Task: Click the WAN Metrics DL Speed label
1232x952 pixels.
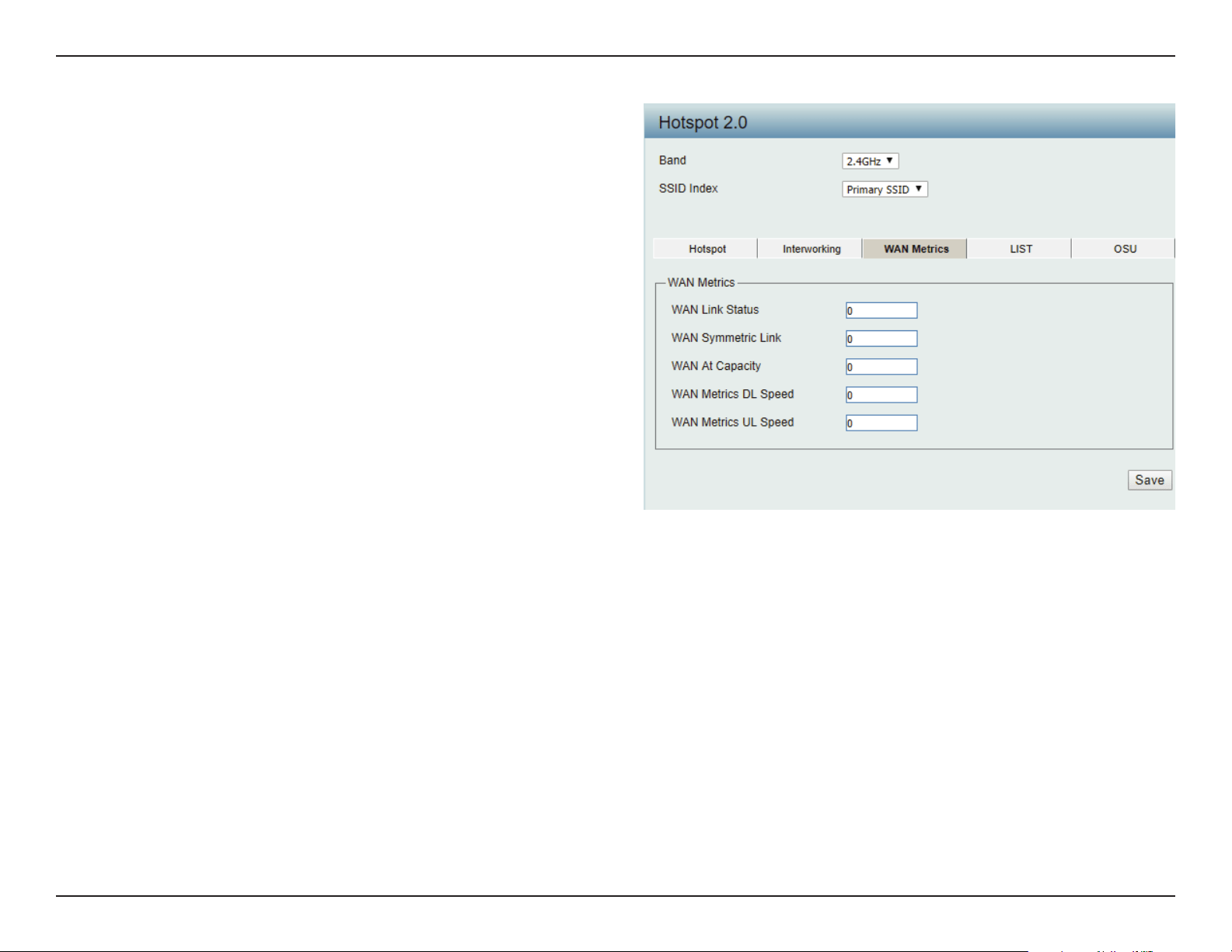Action: 732,394
